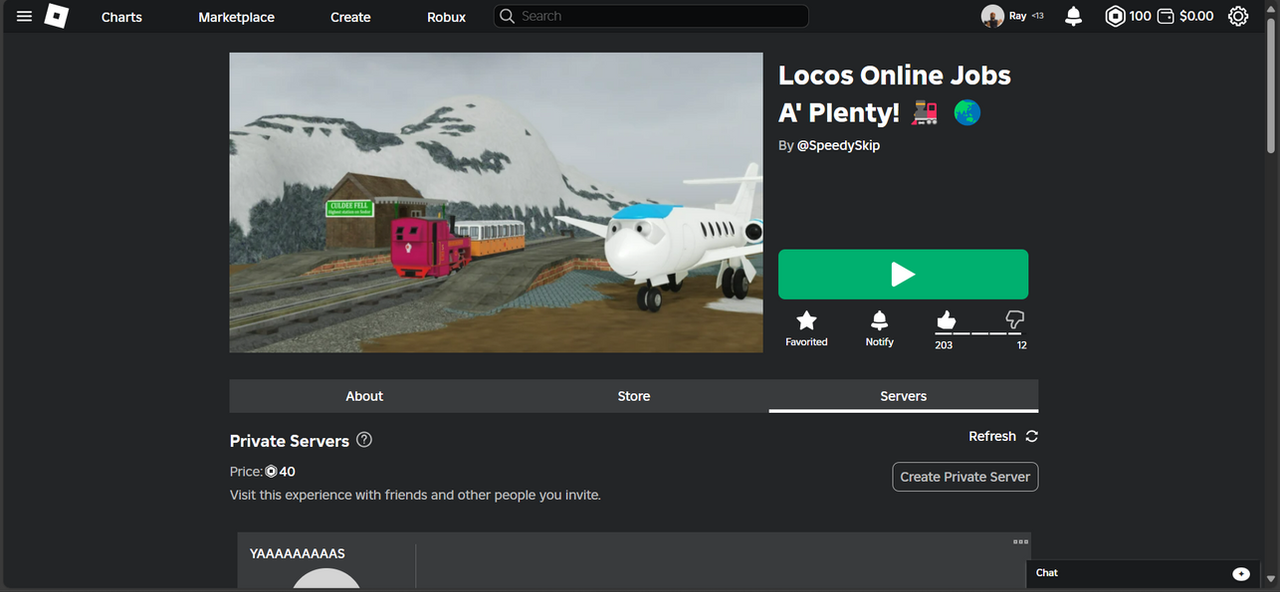Click the 12 dislikes count
Viewport: 1280px width, 592px height.
click(x=1022, y=345)
